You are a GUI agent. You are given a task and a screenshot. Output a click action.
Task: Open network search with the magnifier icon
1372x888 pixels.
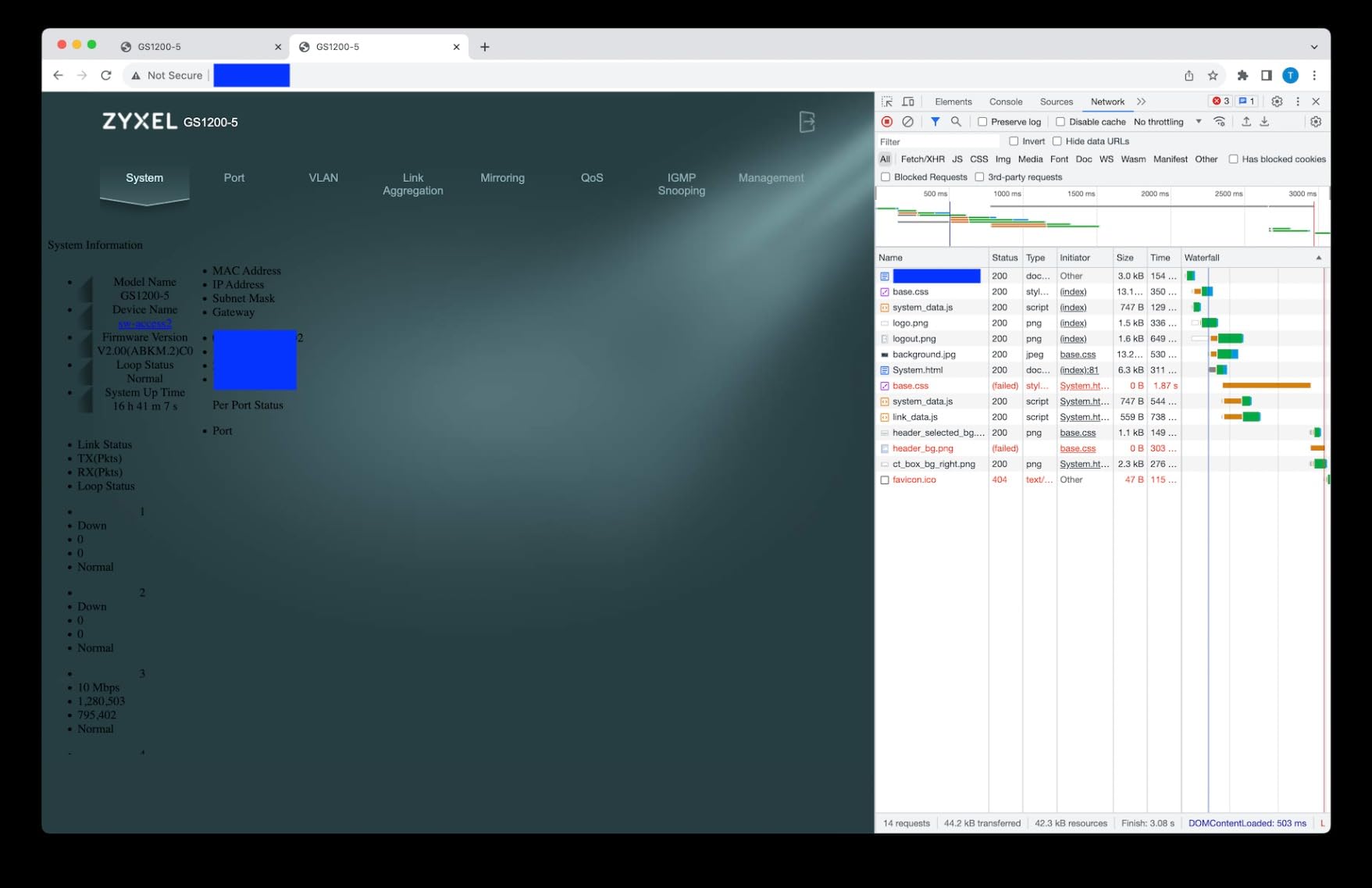(x=956, y=122)
